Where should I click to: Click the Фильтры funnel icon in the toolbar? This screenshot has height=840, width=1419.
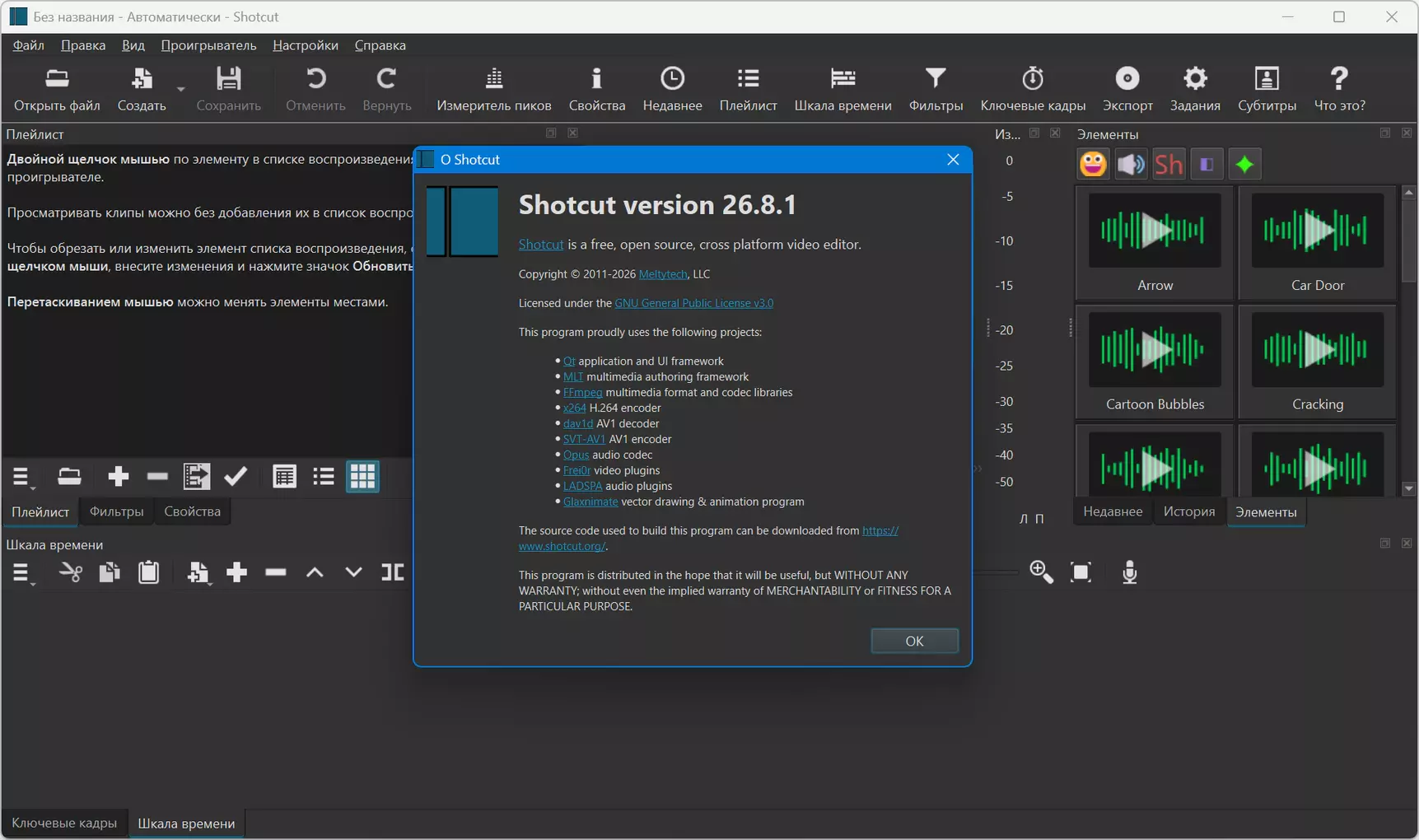936,88
